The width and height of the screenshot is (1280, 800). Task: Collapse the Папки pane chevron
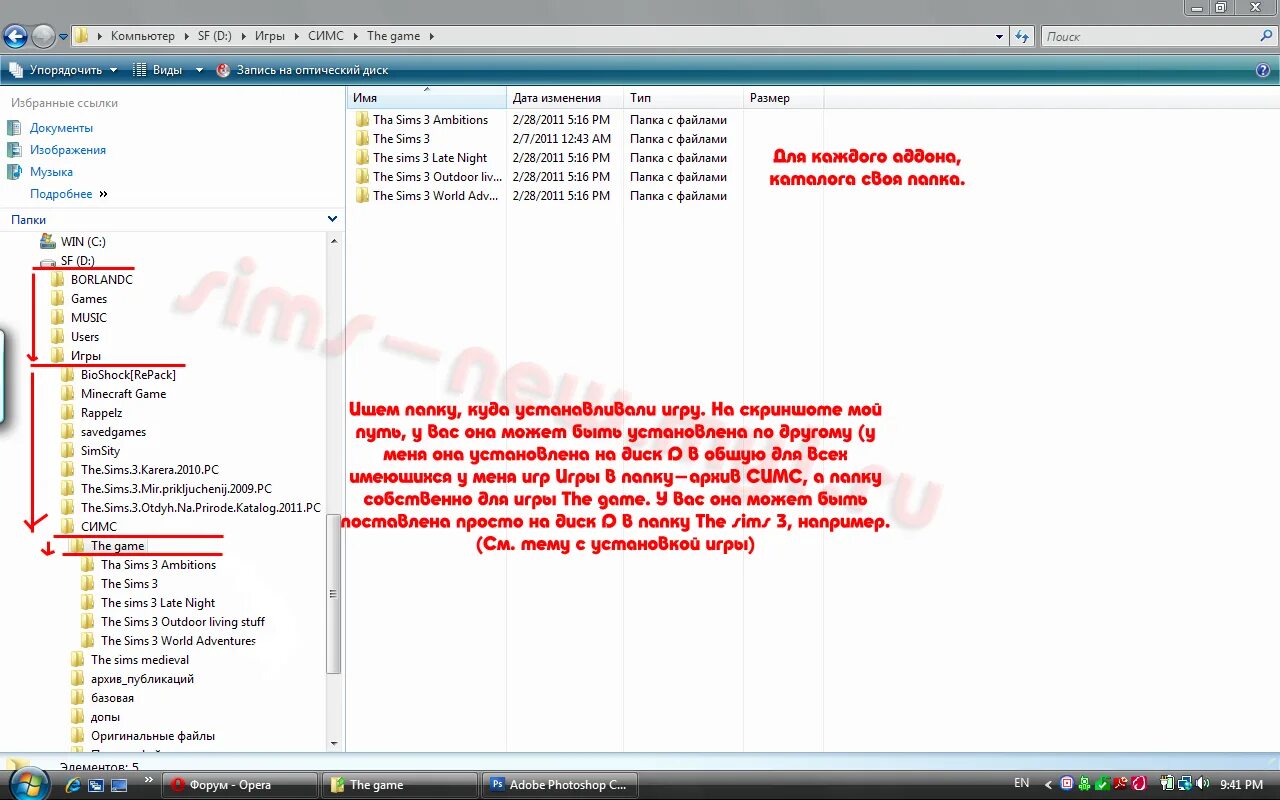(x=332, y=219)
